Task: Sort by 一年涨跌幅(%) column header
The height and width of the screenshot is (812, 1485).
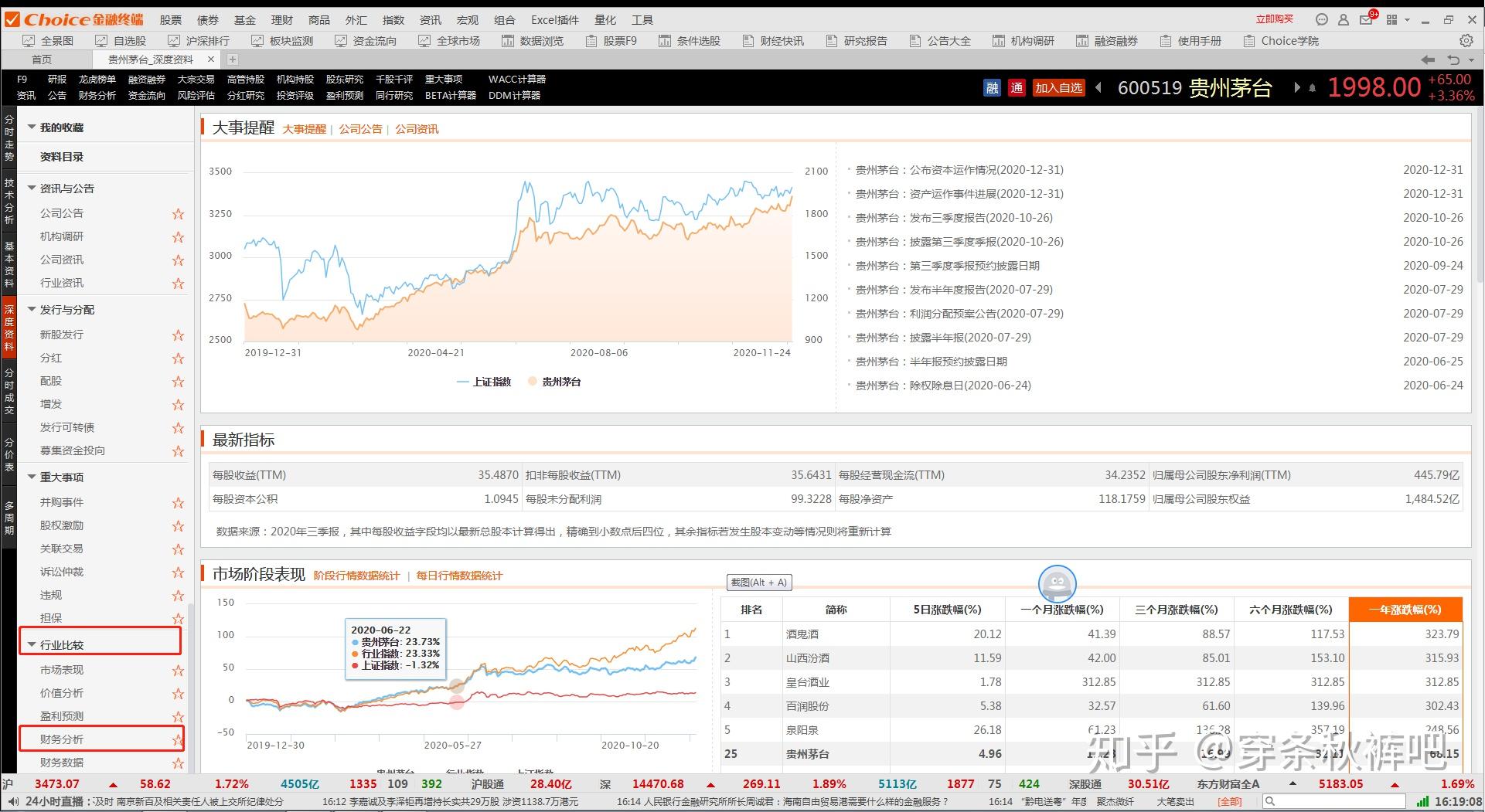Action: coord(1405,610)
